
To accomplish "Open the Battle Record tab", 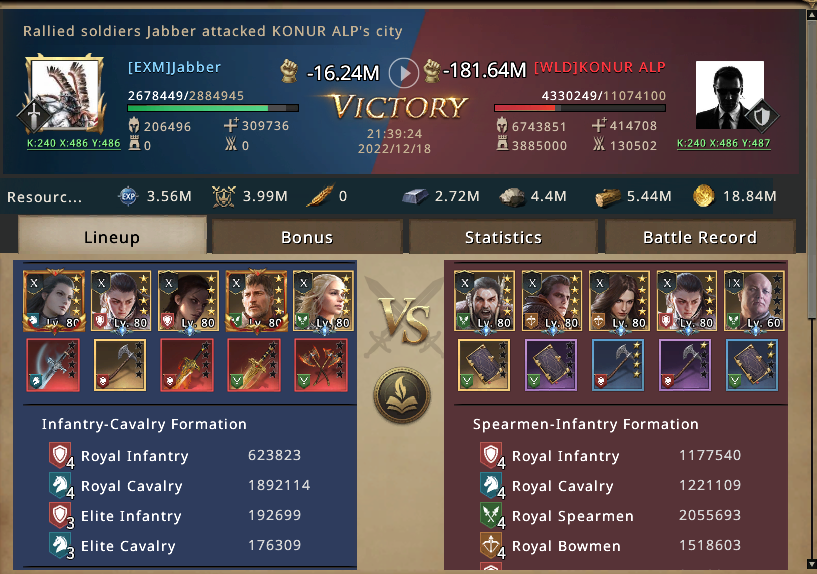I will [700, 238].
